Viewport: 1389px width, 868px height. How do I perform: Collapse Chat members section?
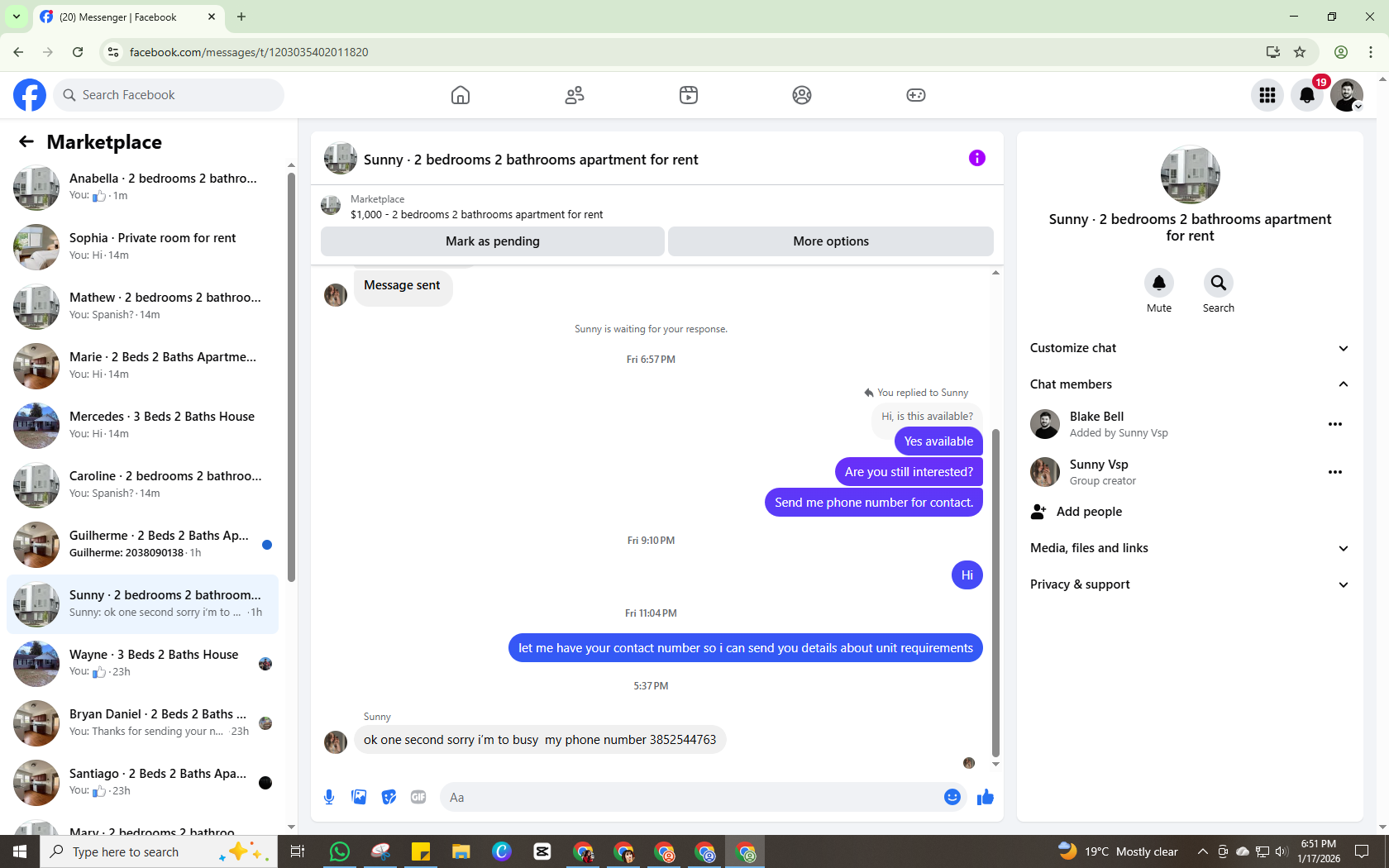pyautogui.click(x=1191, y=384)
